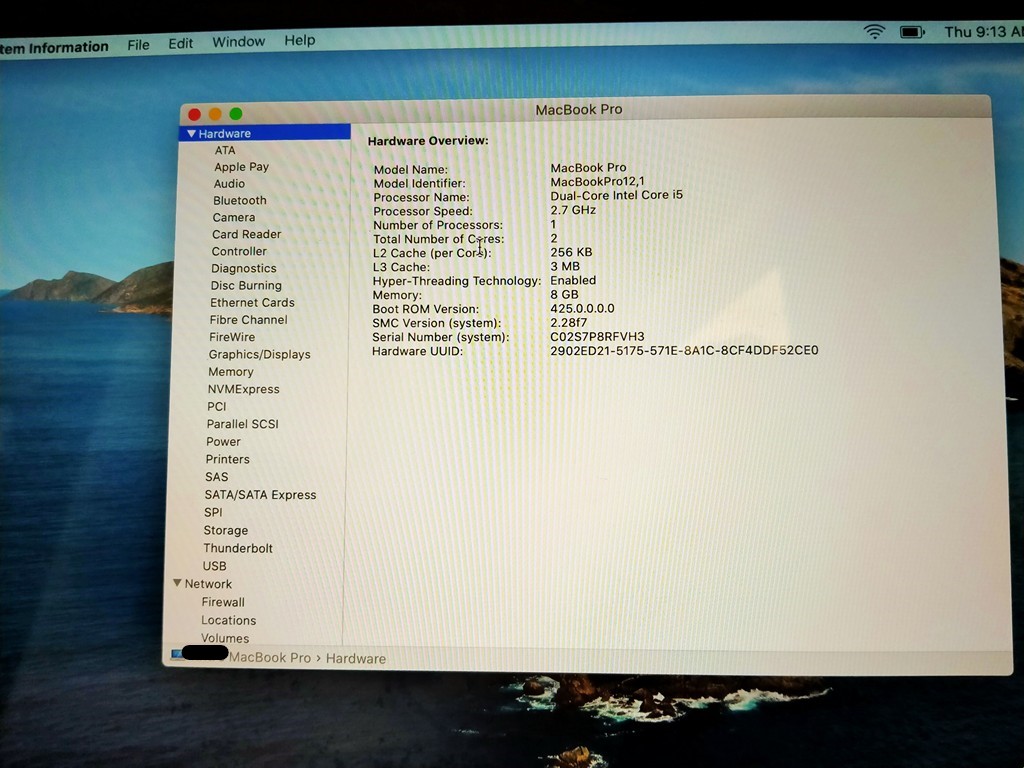Select Locations under Network
Image resolution: width=1024 pixels, height=768 pixels.
[x=229, y=620]
